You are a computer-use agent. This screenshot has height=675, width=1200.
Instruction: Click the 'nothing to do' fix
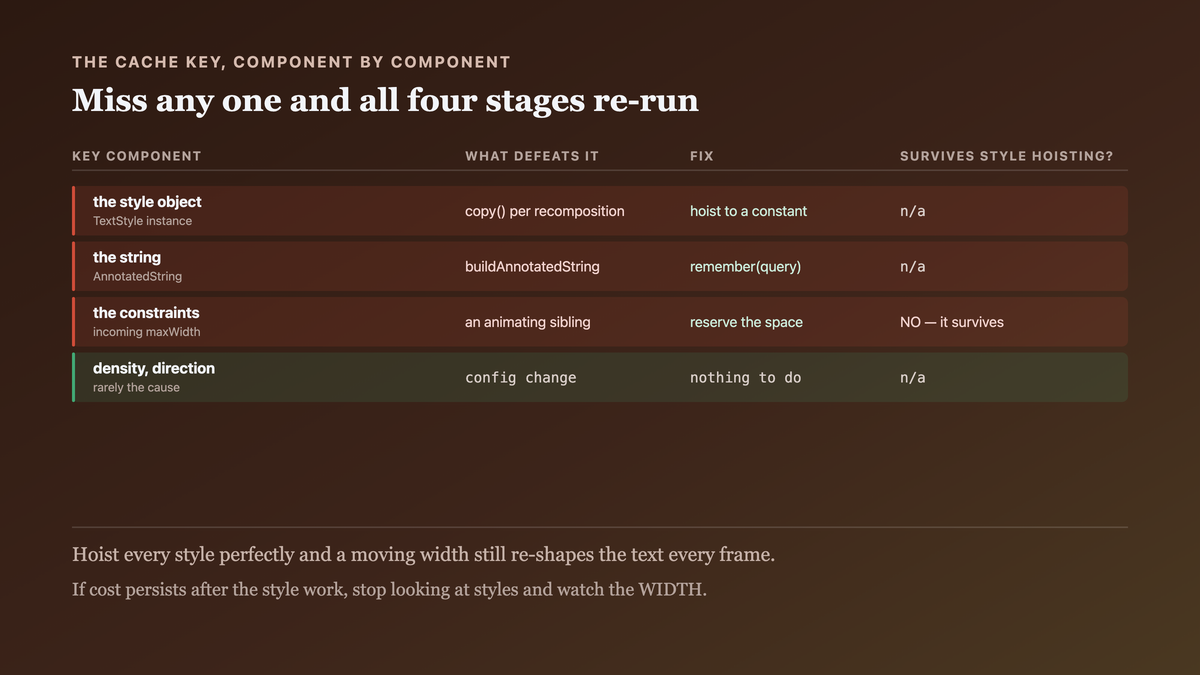745,378
